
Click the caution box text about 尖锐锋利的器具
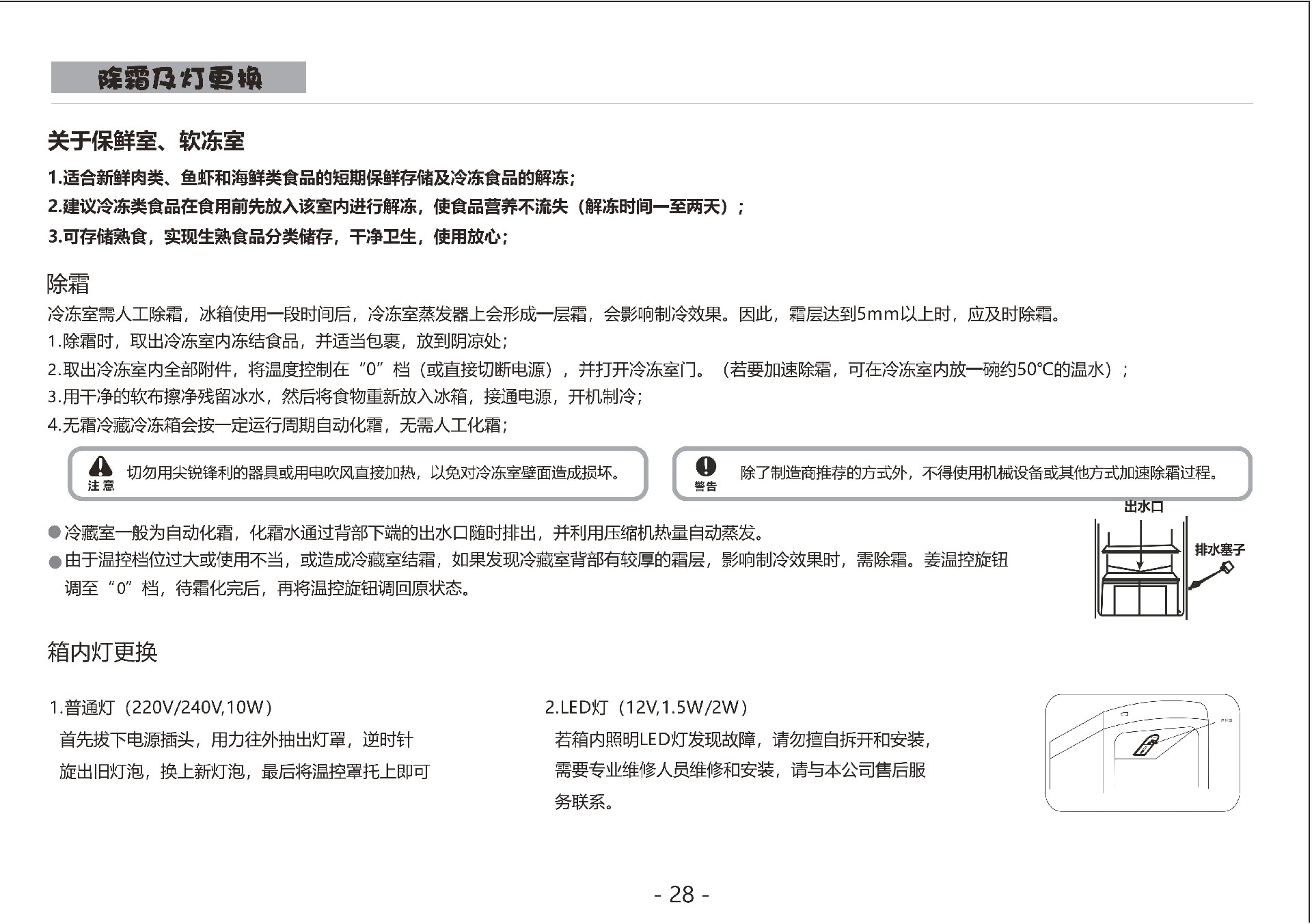click(x=373, y=473)
